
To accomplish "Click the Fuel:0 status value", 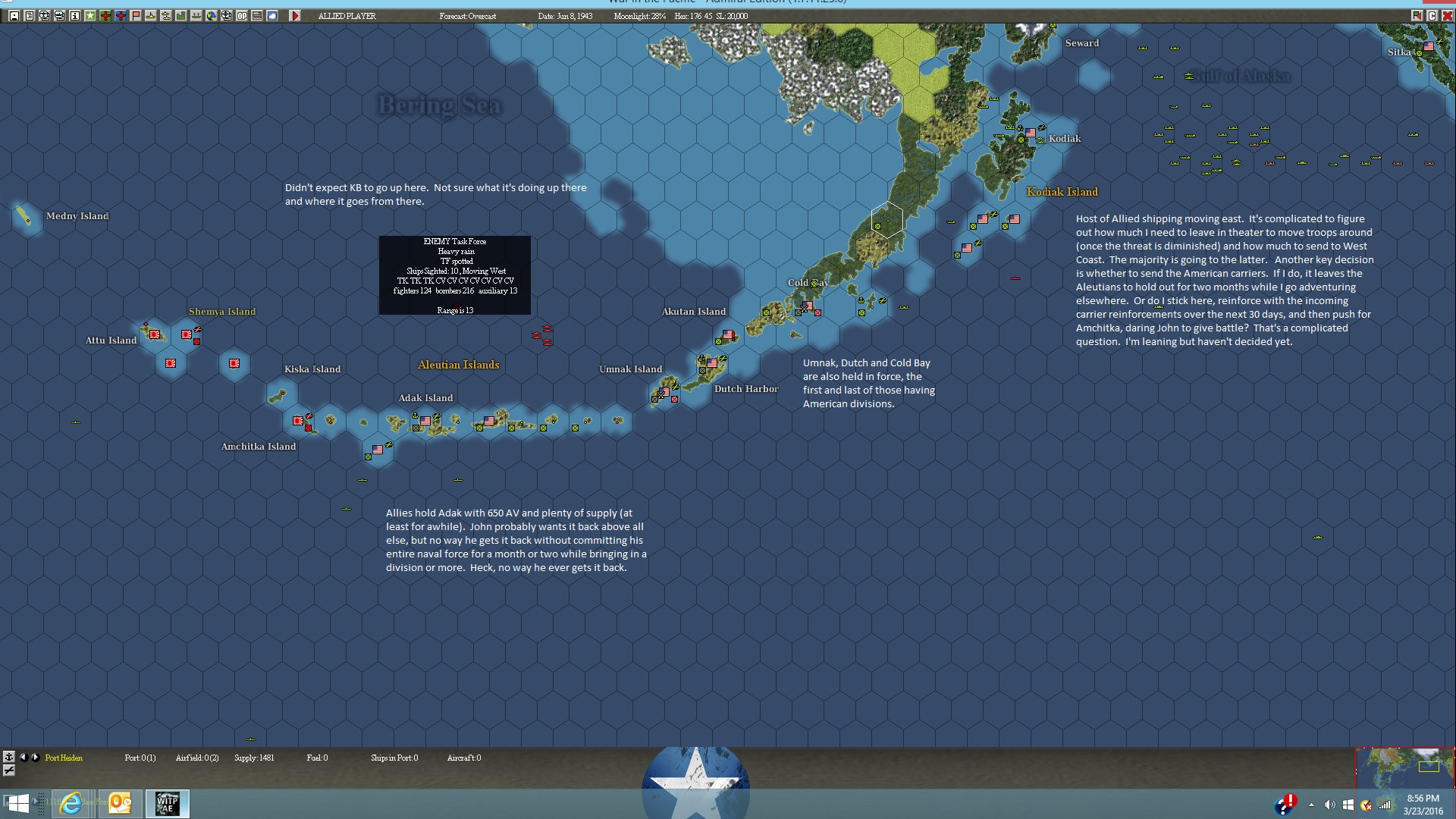I will click(x=317, y=758).
